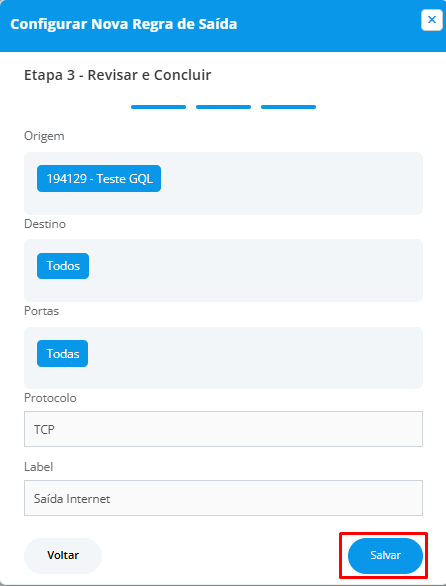Click the dialog title text in header
Screen dimensions: 446x586
point(124,24)
